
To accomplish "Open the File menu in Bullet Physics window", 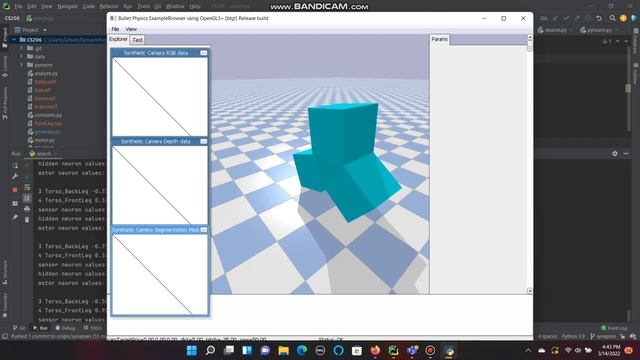I will tap(115, 29).
